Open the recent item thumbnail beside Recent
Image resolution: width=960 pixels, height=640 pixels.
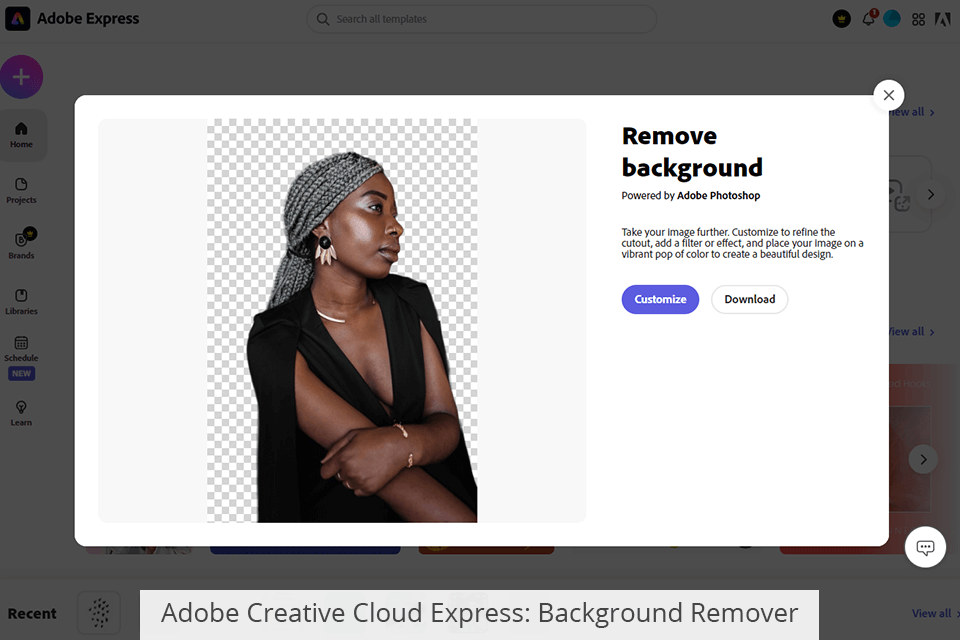tap(99, 613)
